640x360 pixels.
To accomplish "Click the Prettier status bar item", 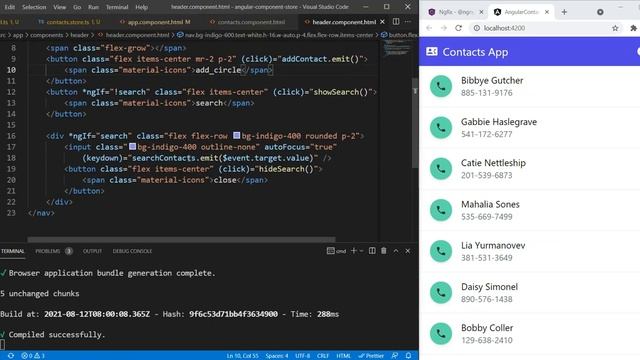I will tap(371, 356).
